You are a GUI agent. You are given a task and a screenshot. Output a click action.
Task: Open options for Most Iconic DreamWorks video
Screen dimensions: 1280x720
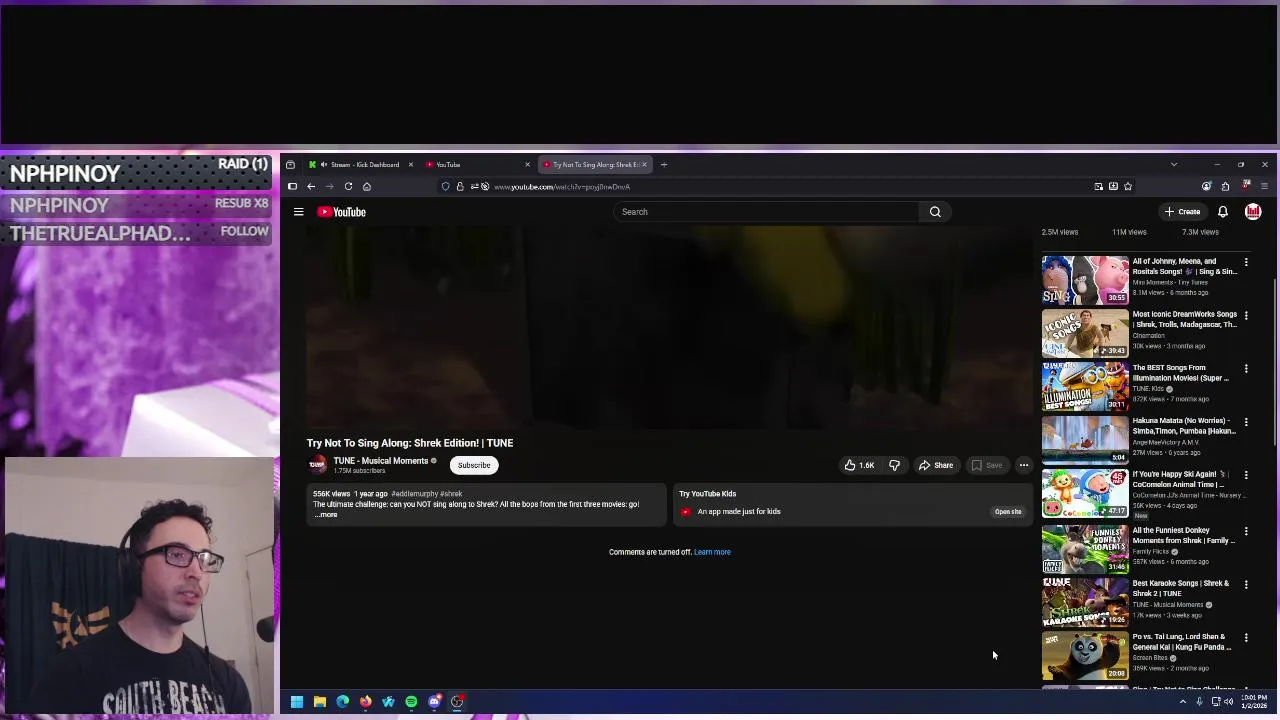tap(1246, 315)
